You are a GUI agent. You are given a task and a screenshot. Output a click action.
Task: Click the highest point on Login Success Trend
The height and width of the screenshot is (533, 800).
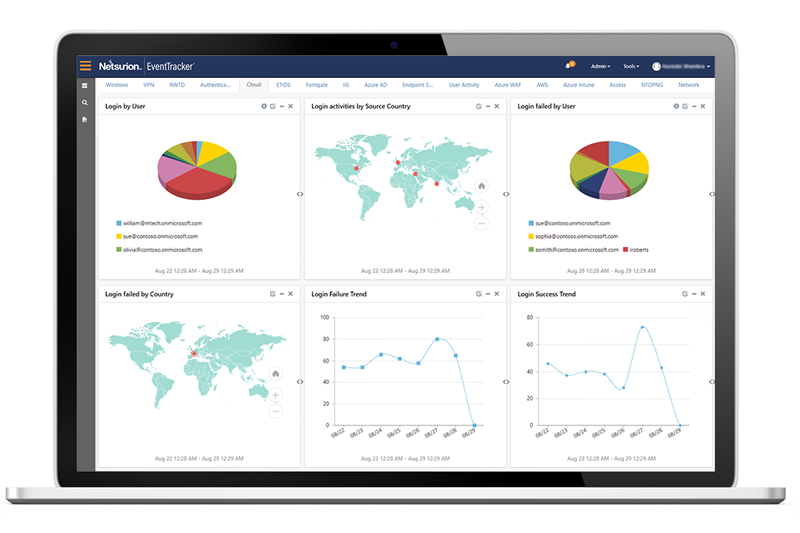coord(642,327)
